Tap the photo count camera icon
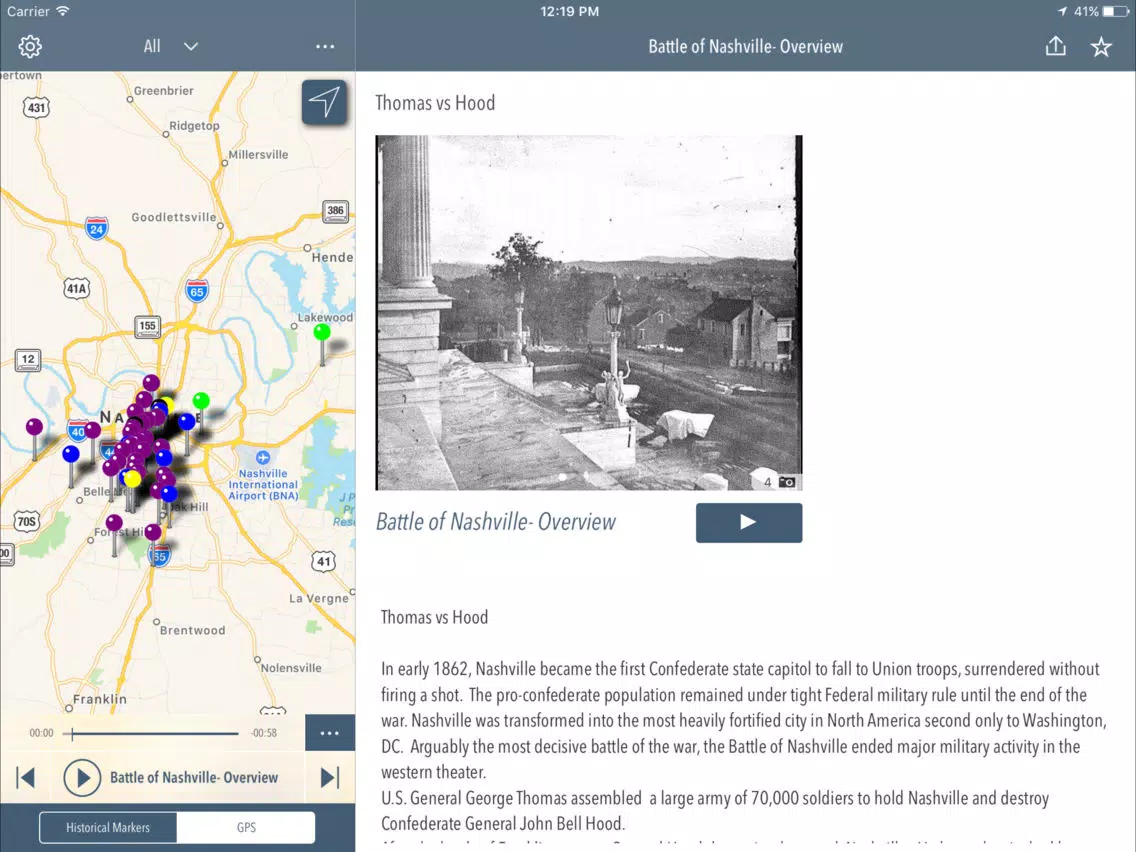The height and width of the screenshot is (852, 1136). pyautogui.click(x=787, y=482)
